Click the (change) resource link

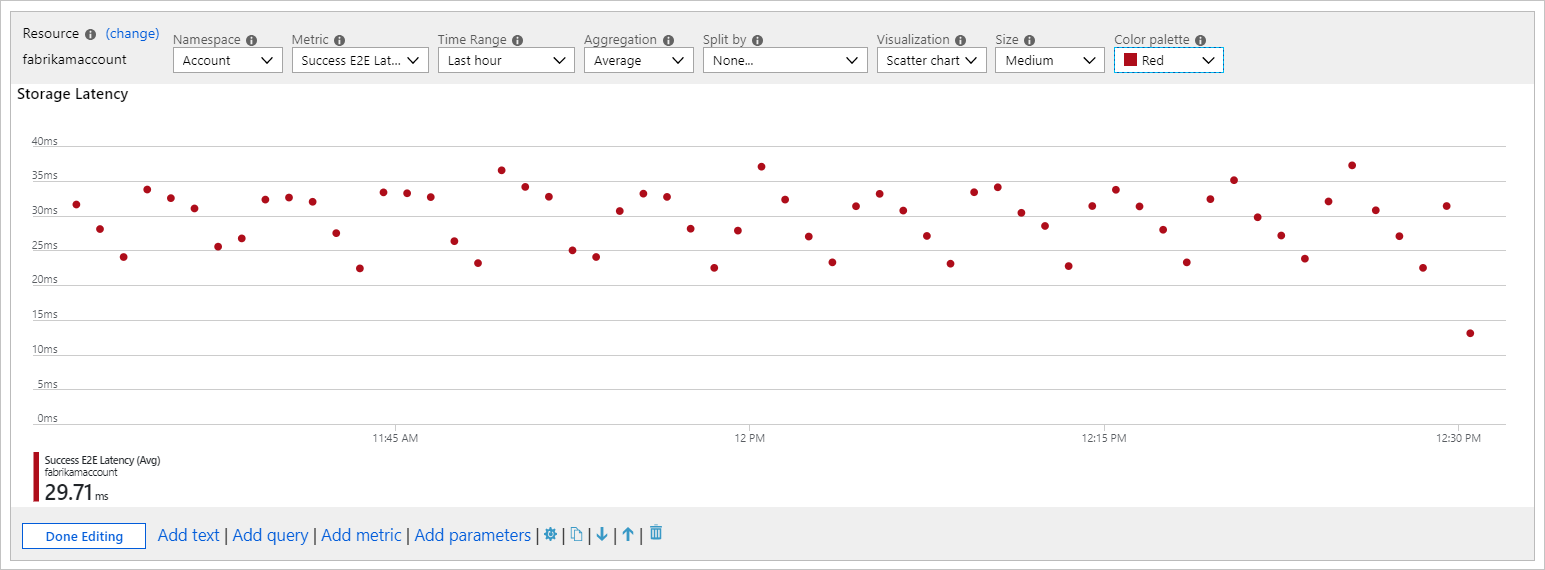pyautogui.click(x=133, y=33)
